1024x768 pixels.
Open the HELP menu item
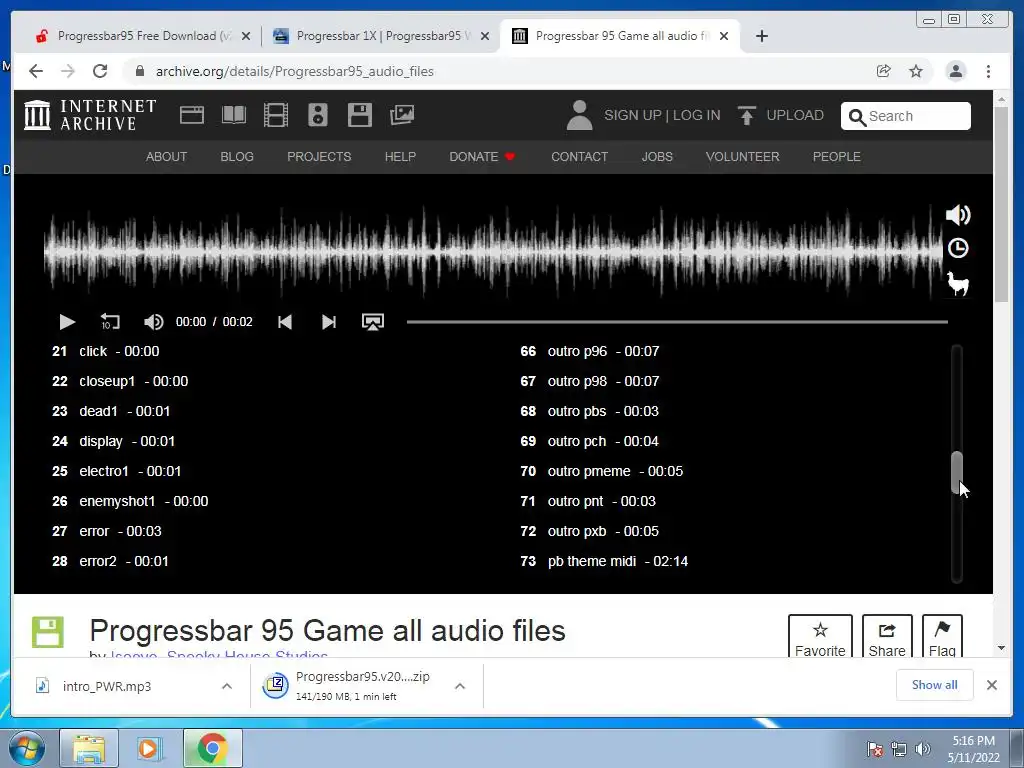click(x=400, y=157)
